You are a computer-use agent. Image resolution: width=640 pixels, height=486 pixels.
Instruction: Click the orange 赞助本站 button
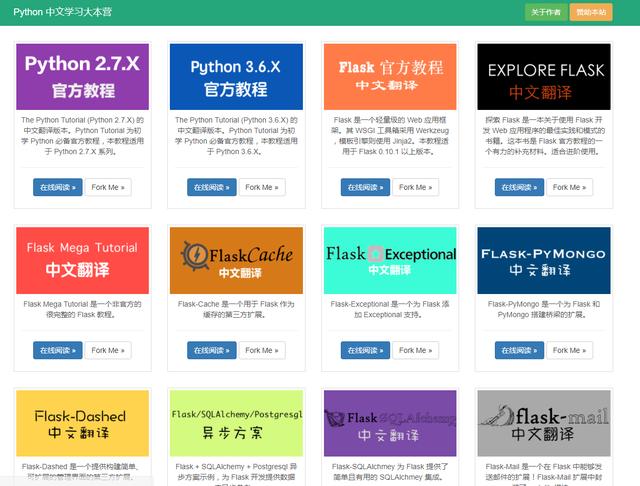click(x=591, y=12)
